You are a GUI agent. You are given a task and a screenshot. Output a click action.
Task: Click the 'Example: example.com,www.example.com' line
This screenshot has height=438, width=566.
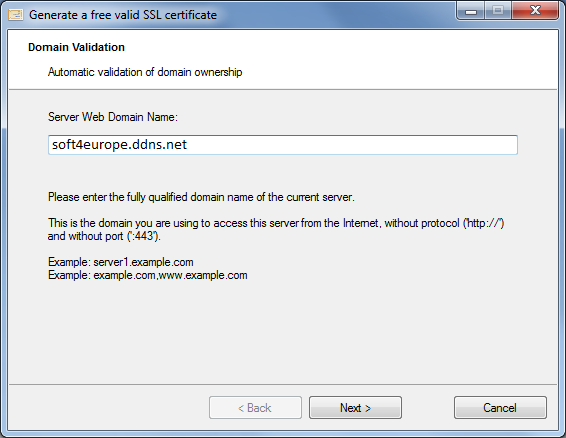(x=148, y=275)
